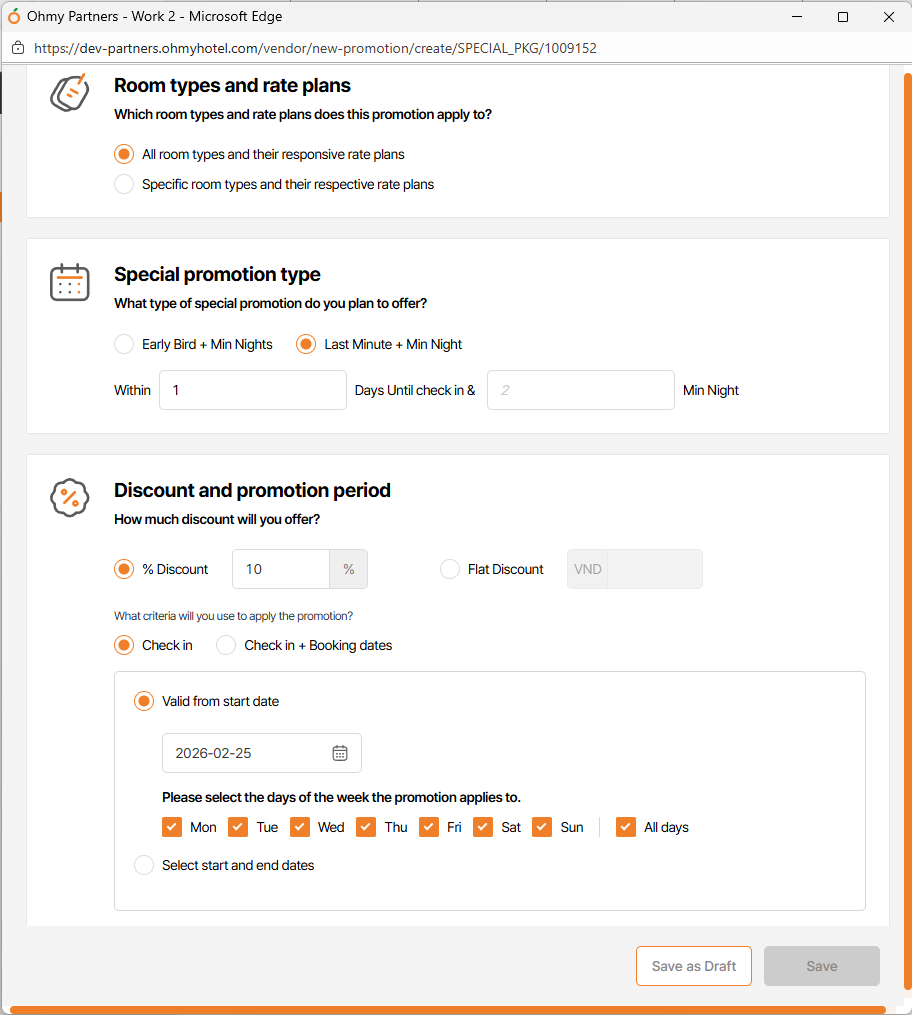Pick Select start and end dates option
This screenshot has height=1015, width=912.
144,865
